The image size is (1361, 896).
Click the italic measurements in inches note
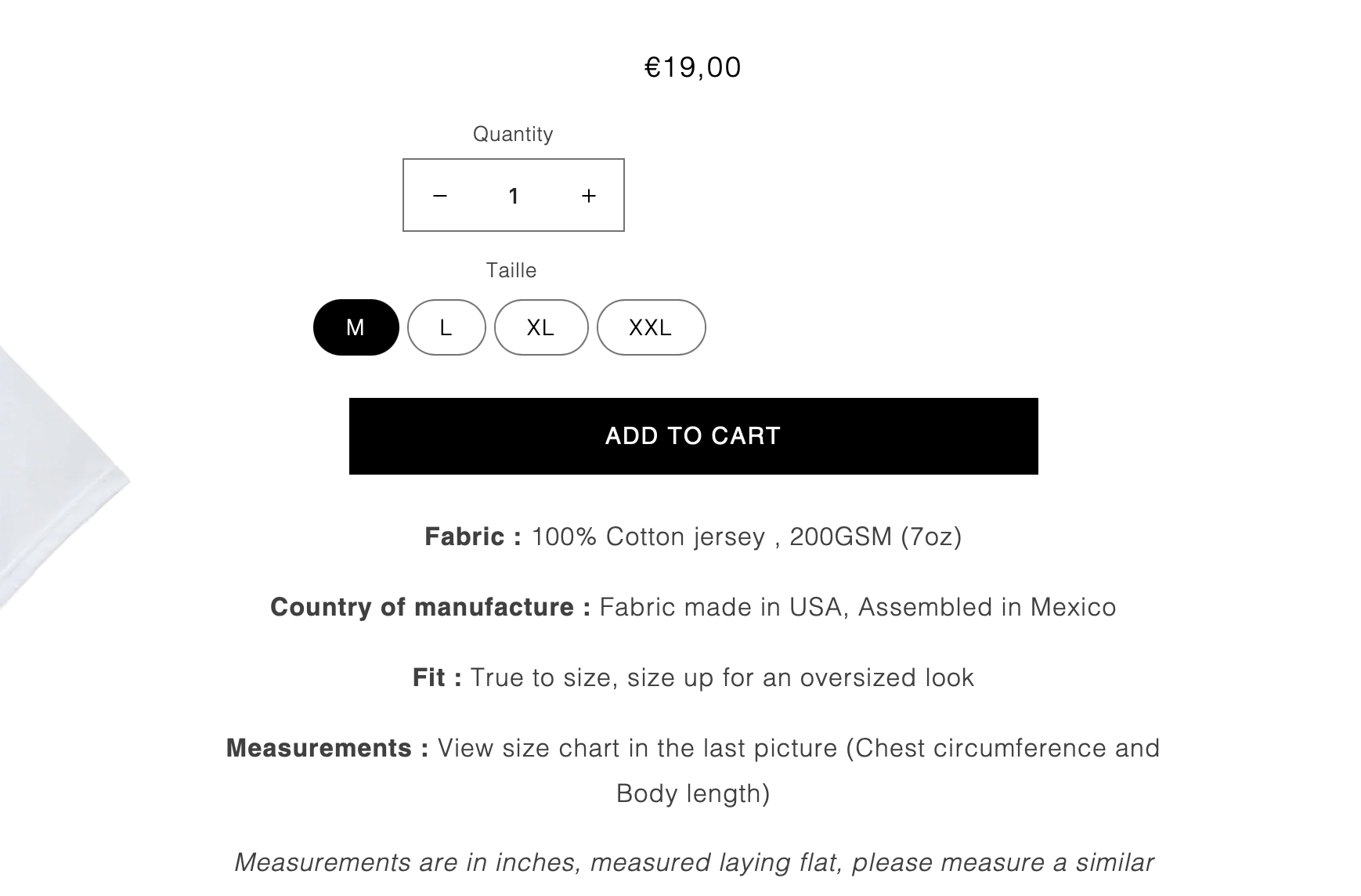coord(694,862)
